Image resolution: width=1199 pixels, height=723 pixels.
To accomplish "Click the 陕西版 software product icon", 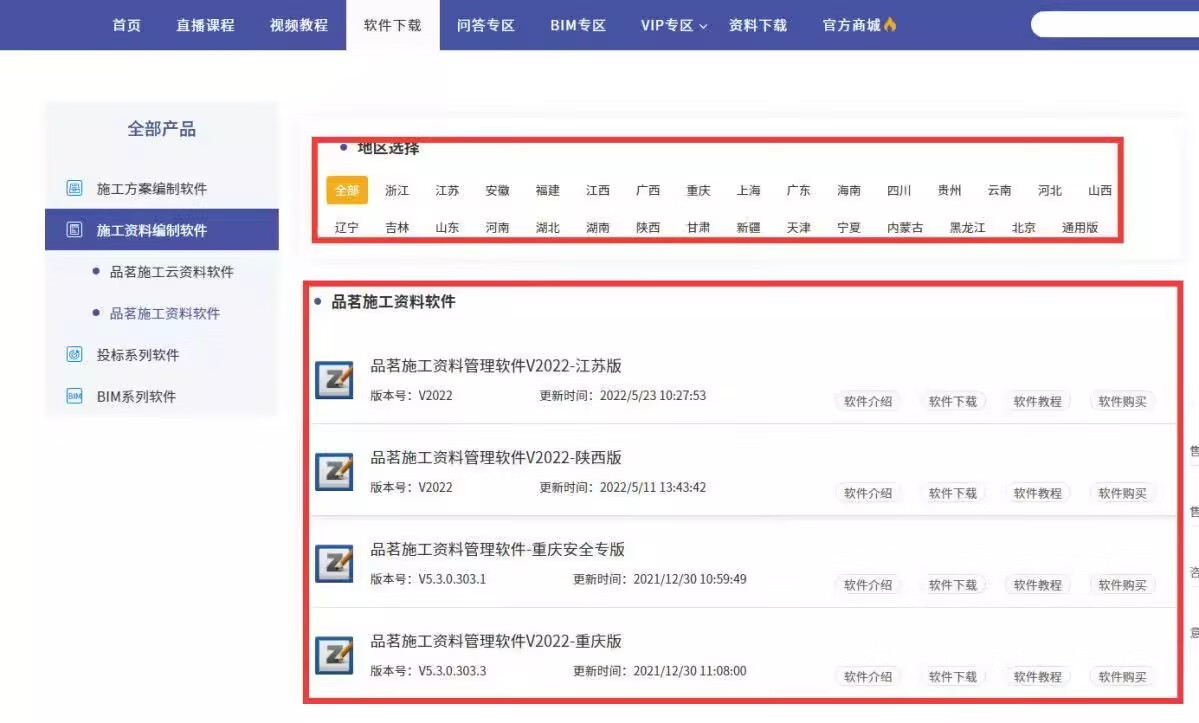I will (x=334, y=472).
